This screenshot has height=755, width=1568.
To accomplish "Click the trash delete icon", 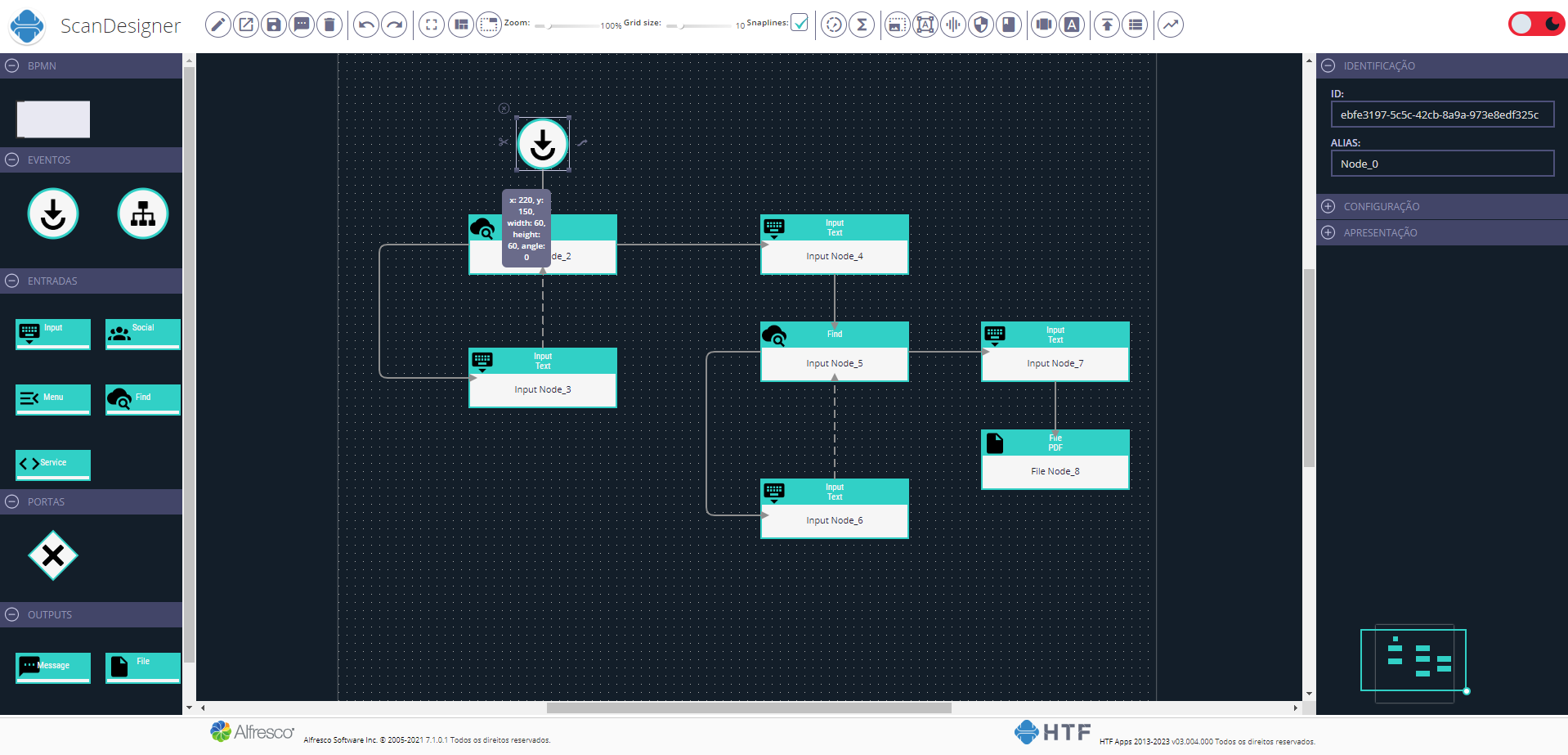I will 329,25.
